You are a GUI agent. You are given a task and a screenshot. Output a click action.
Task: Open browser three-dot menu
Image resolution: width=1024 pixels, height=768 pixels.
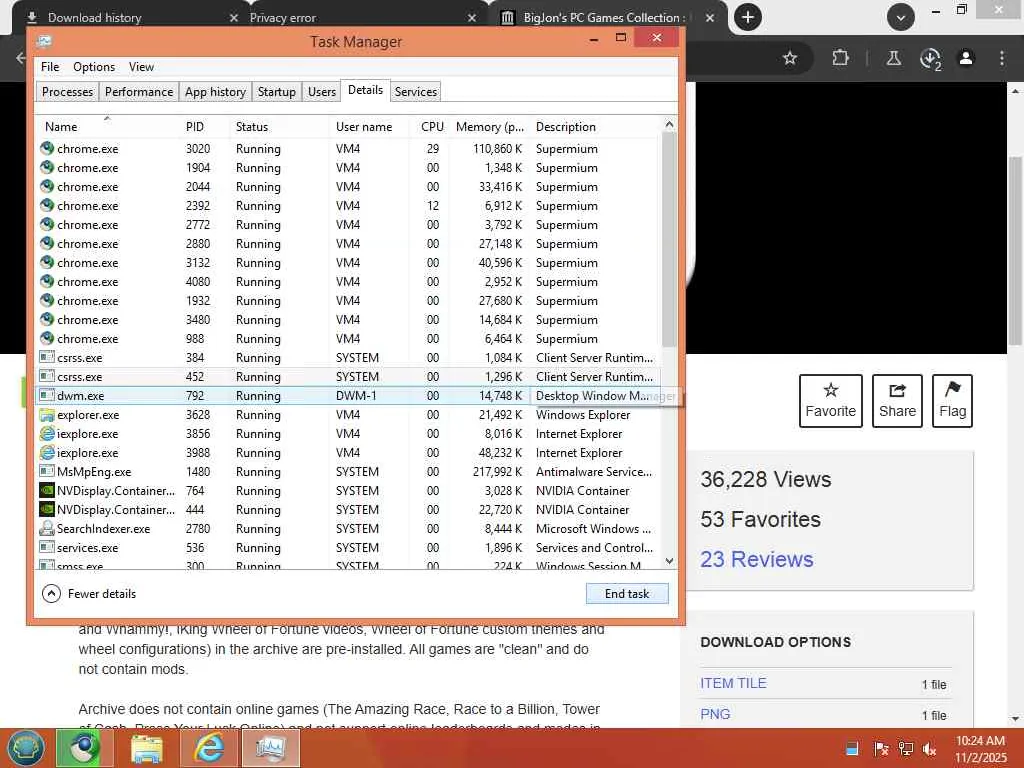(x=1001, y=58)
